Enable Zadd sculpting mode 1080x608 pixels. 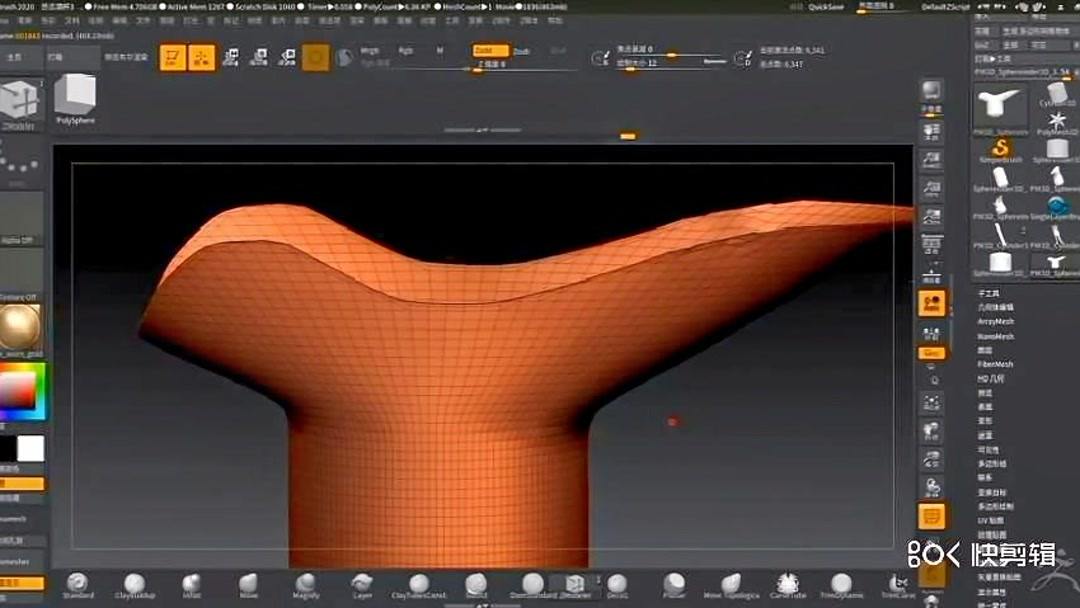point(491,49)
